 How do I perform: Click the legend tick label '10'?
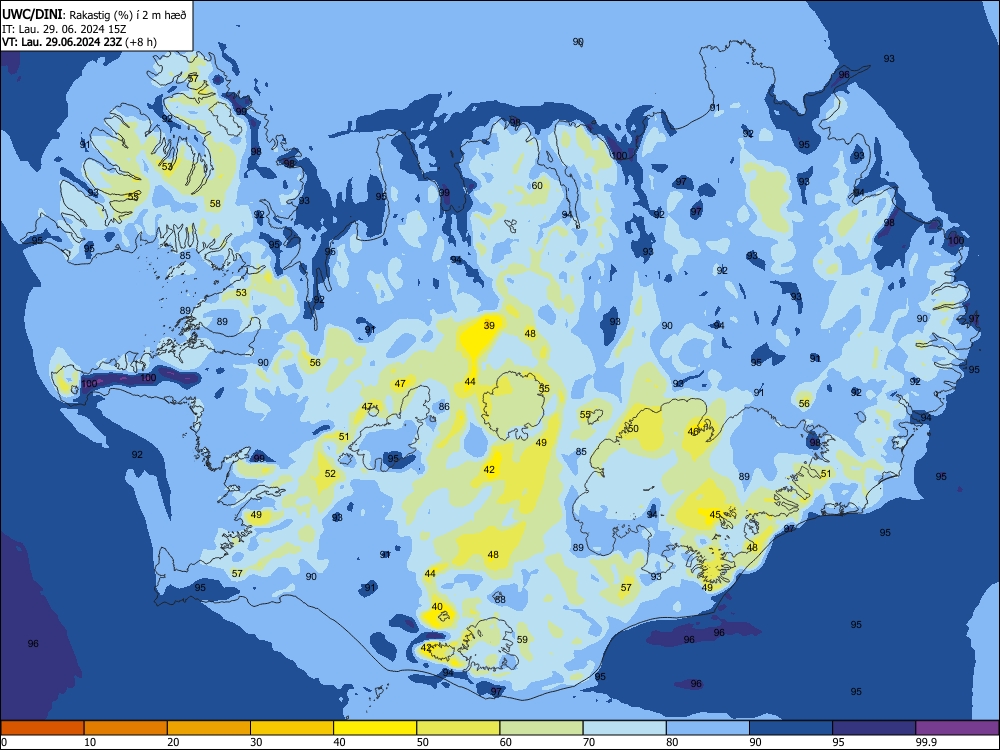pyautogui.click(x=90, y=742)
